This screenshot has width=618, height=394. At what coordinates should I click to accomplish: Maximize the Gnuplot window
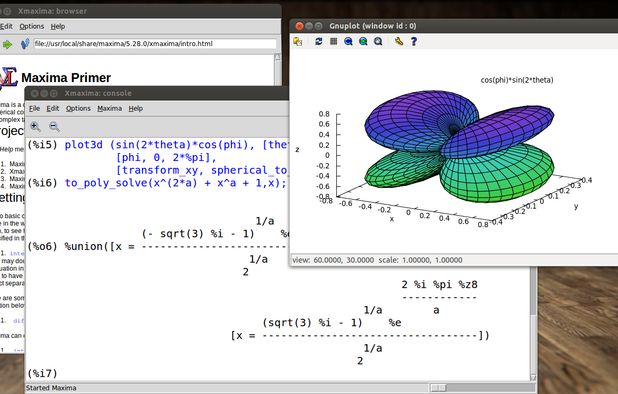(318, 26)
